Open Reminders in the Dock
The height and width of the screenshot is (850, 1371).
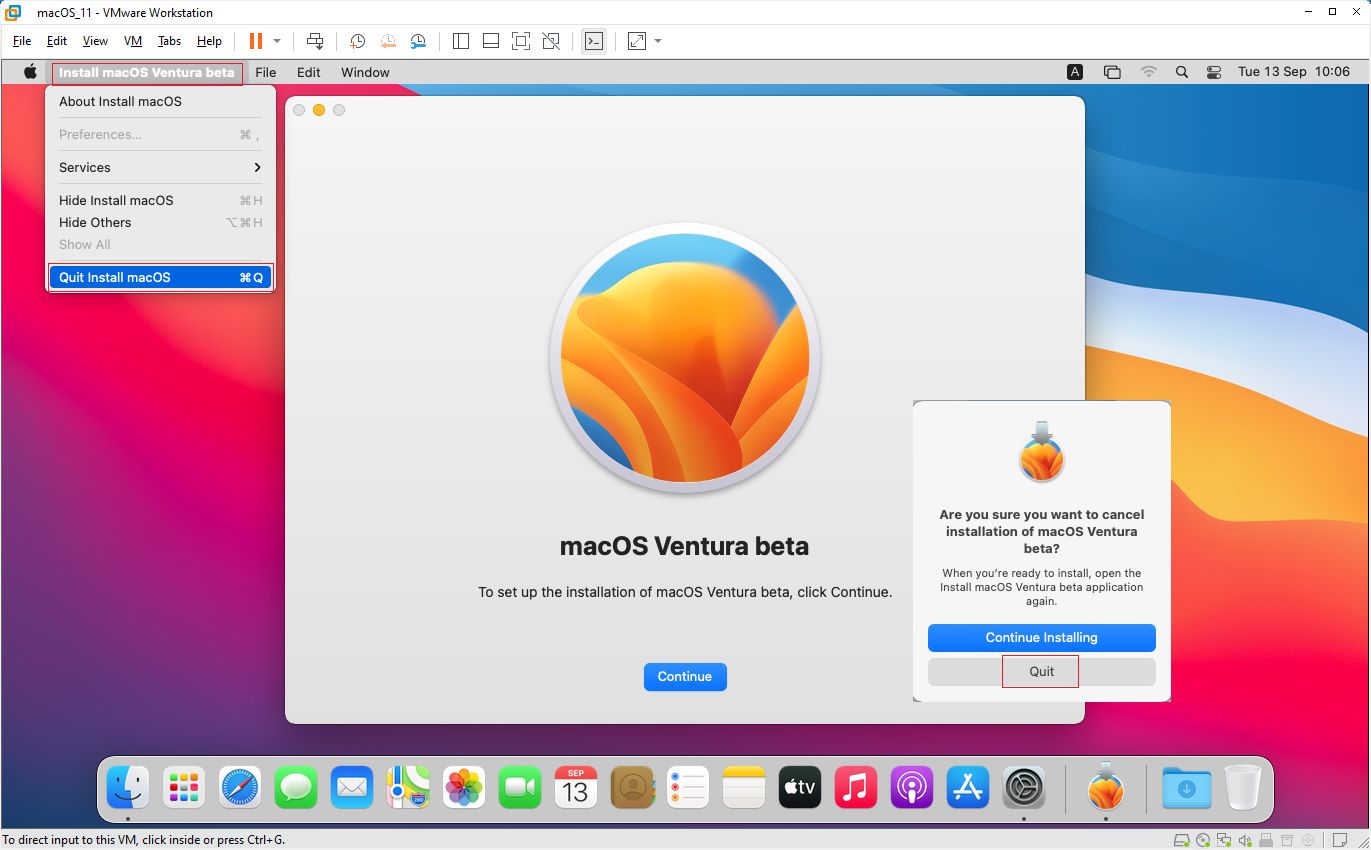(x=688, y=788)
